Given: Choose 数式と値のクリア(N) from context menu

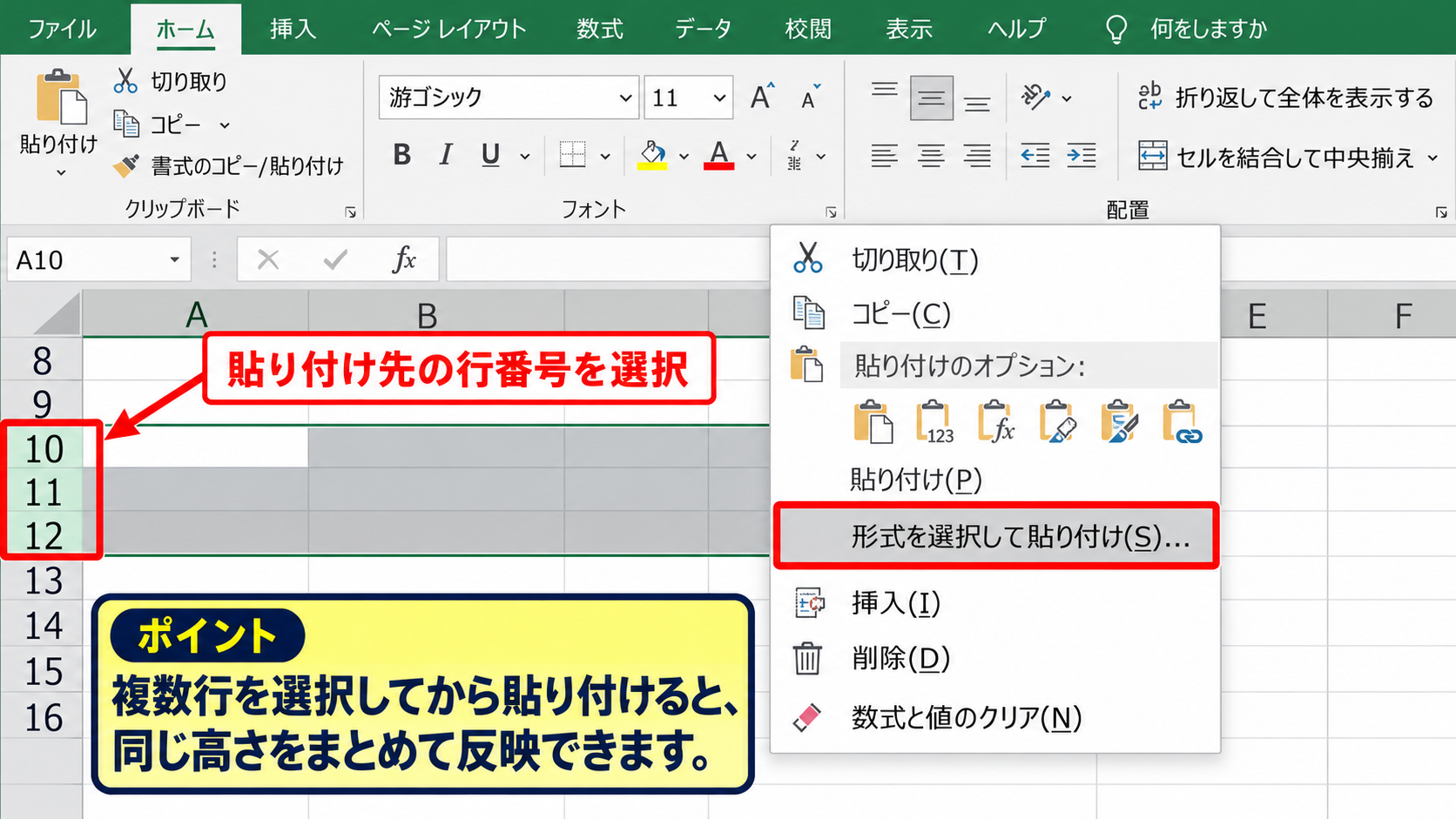Looking at the screenshot, I should pos(995,717).
